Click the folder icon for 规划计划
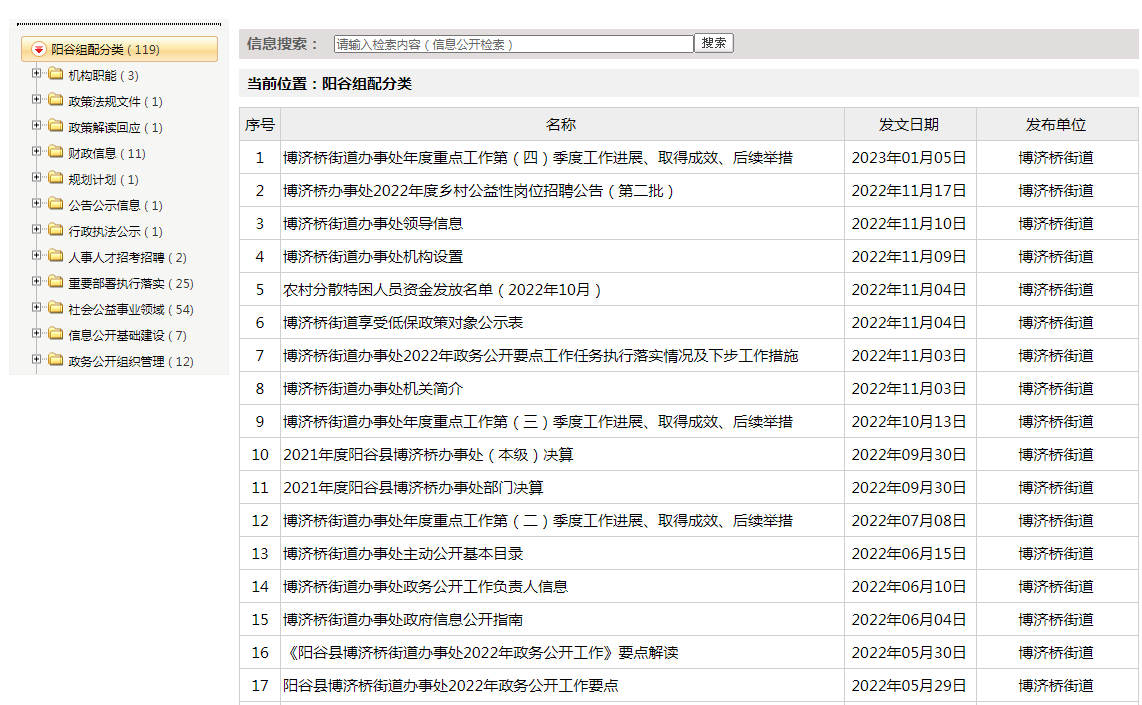 pyautogui.click(x=55, y=178)
